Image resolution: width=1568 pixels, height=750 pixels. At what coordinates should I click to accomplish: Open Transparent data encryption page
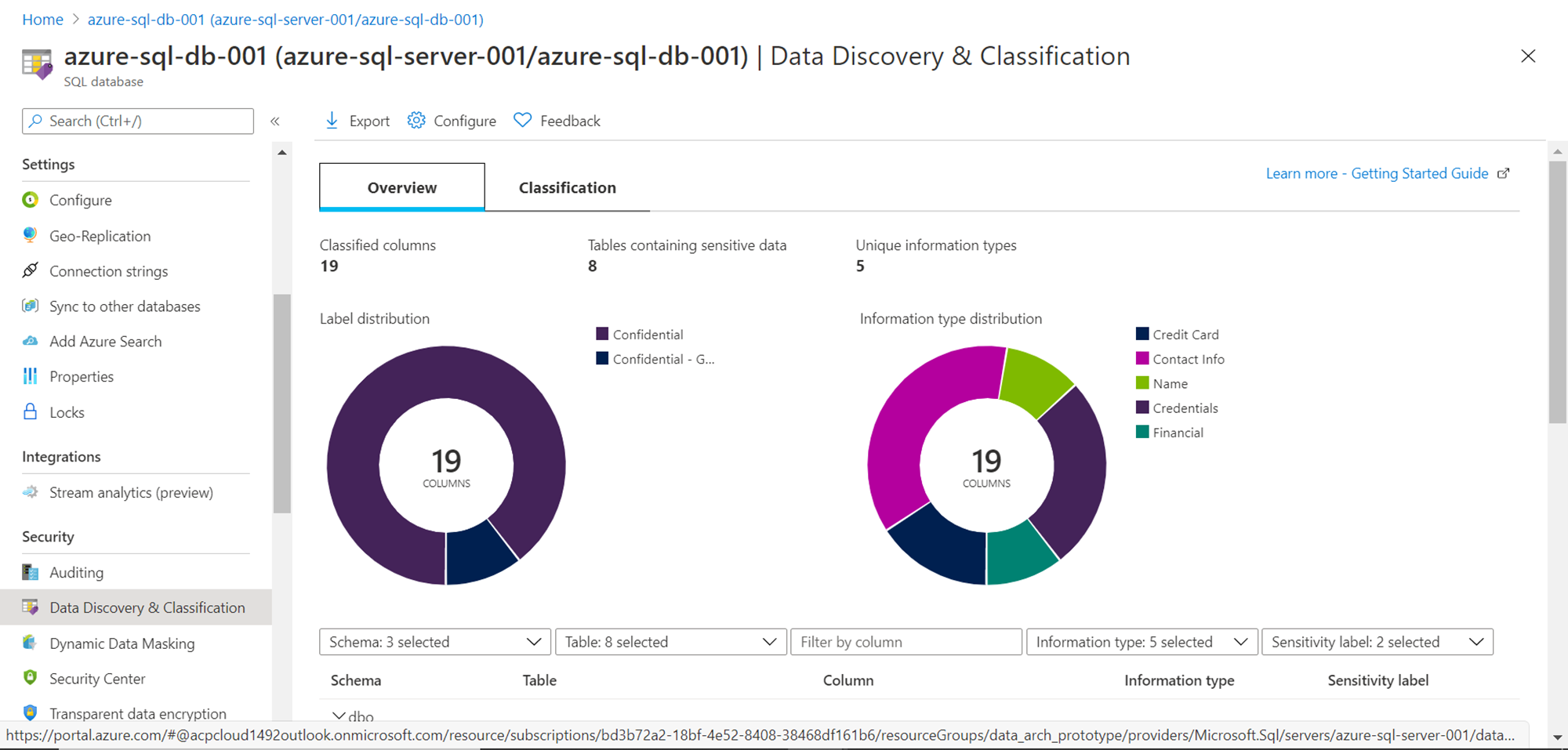tap(138, 713)
